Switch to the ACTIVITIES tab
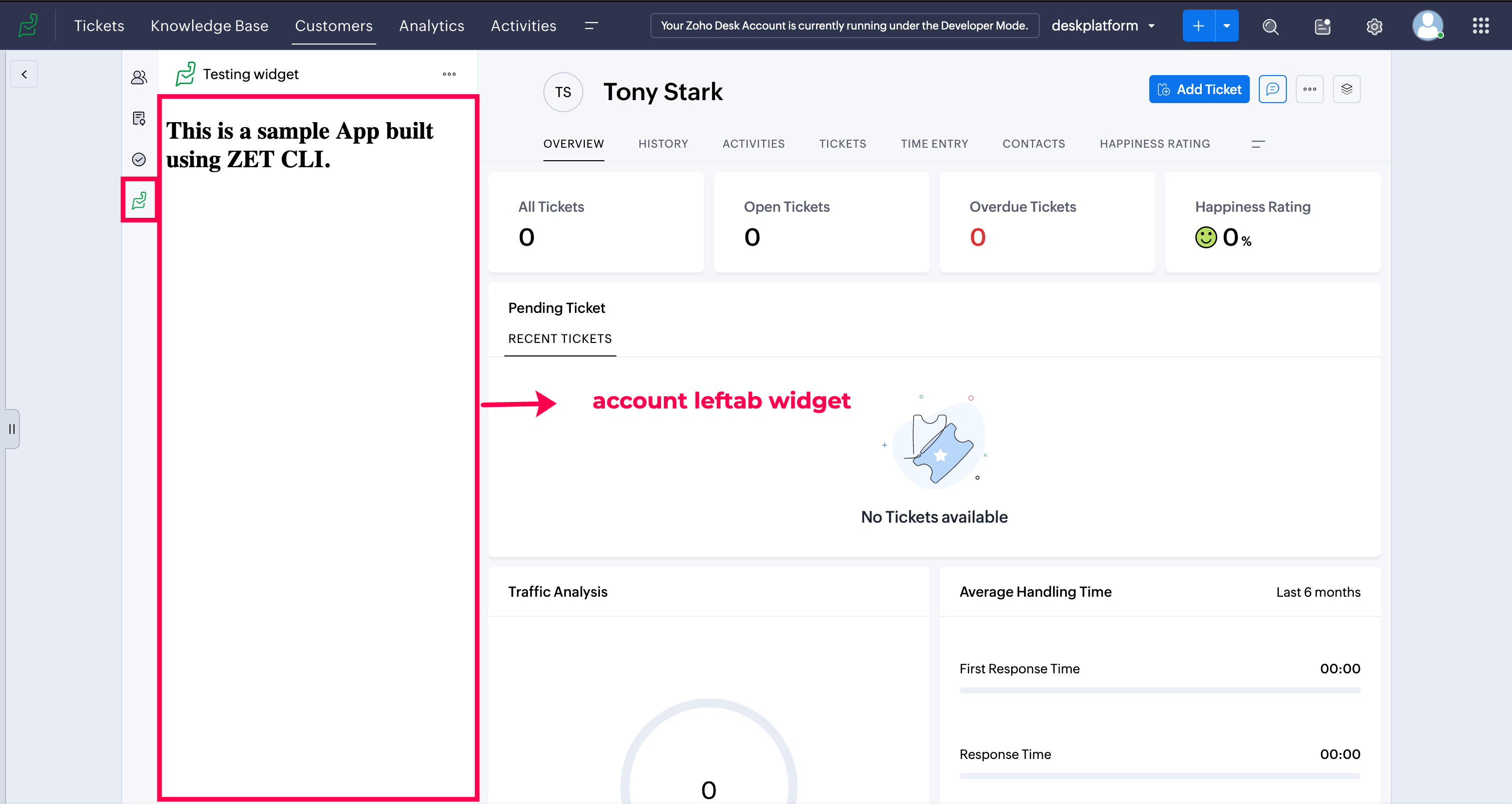 click(753, 144)
